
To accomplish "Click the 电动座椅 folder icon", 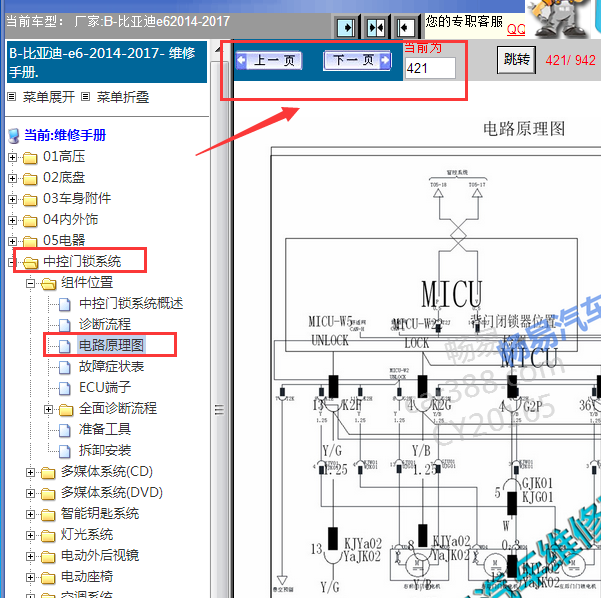I will [48, 578].
